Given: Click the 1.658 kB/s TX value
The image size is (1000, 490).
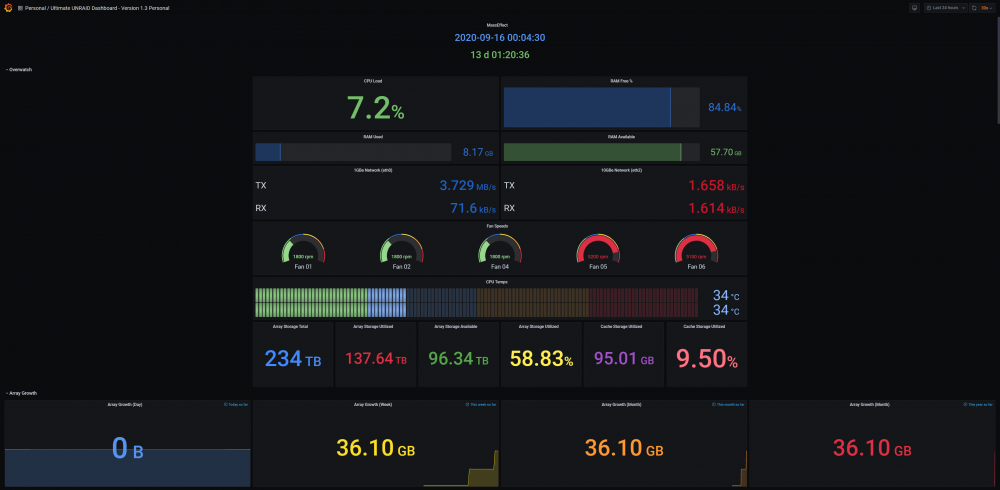Looking at the screenshot, I should 716,186.
